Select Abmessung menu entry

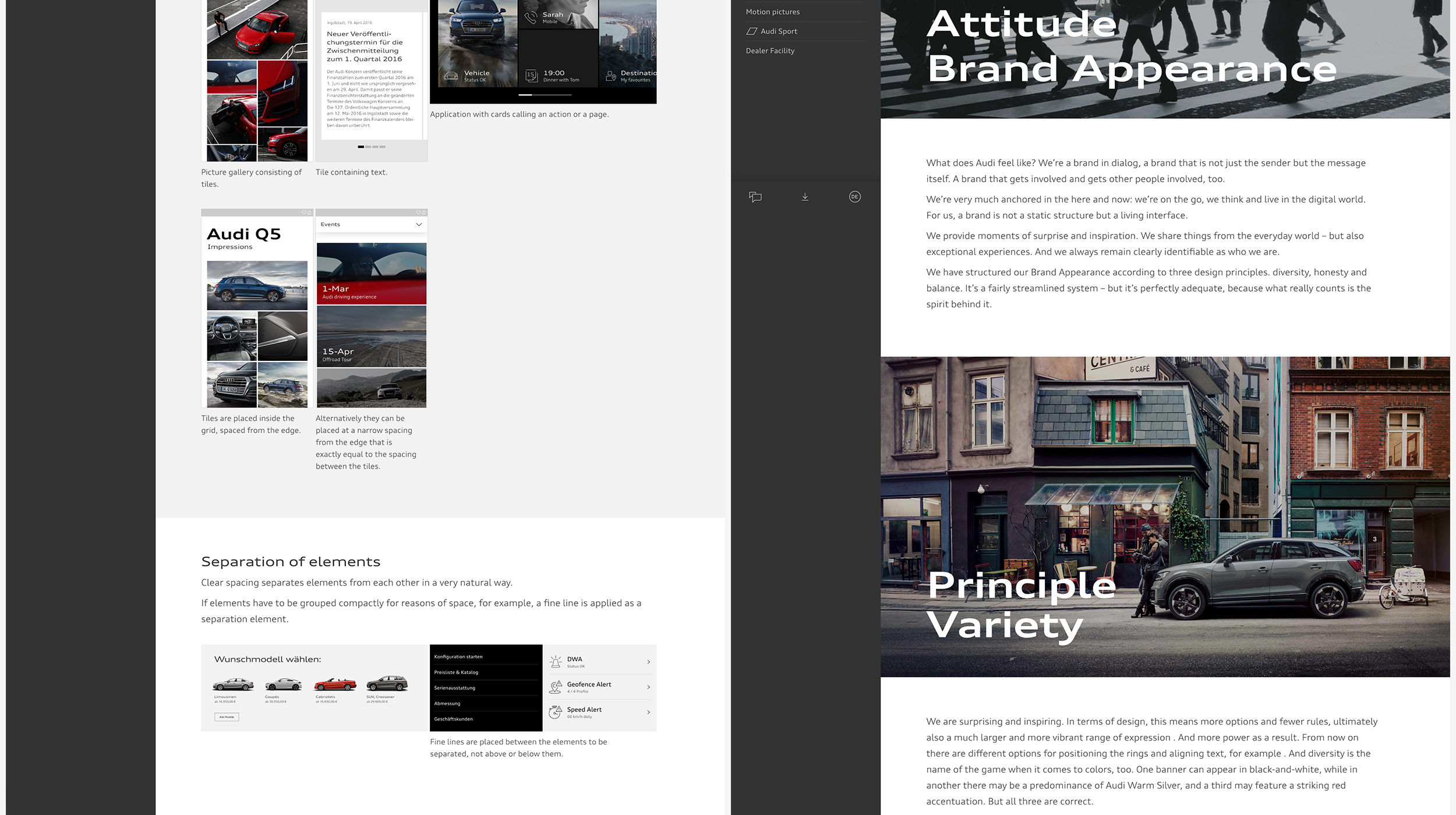(447, 703)
